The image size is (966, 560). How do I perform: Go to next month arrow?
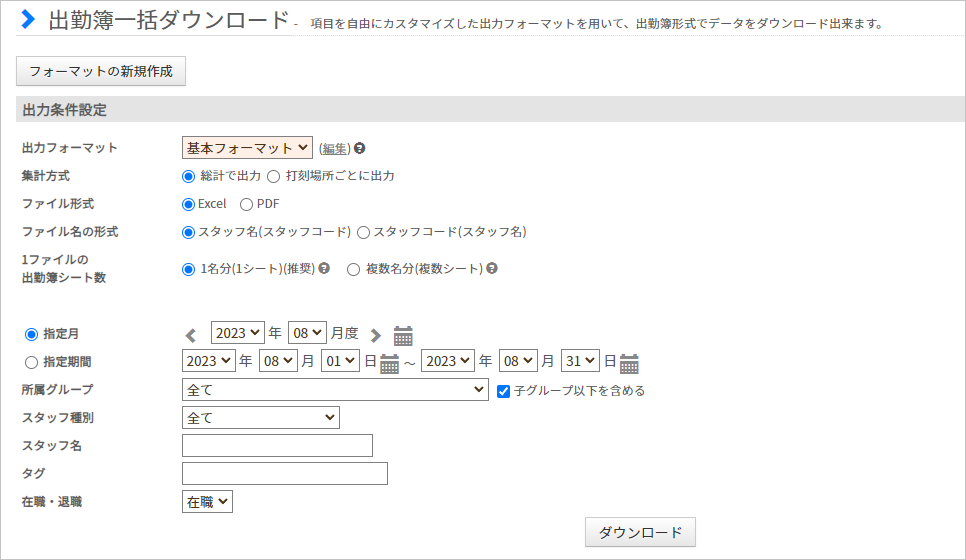pyautogui.click(x=375, y=335)
